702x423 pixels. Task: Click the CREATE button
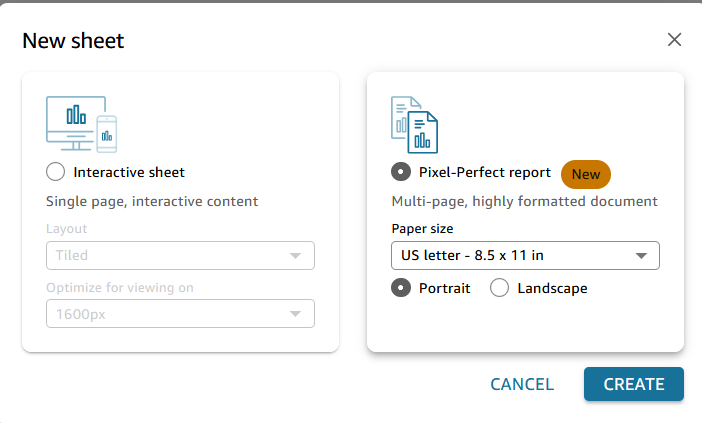pos(634,384)
